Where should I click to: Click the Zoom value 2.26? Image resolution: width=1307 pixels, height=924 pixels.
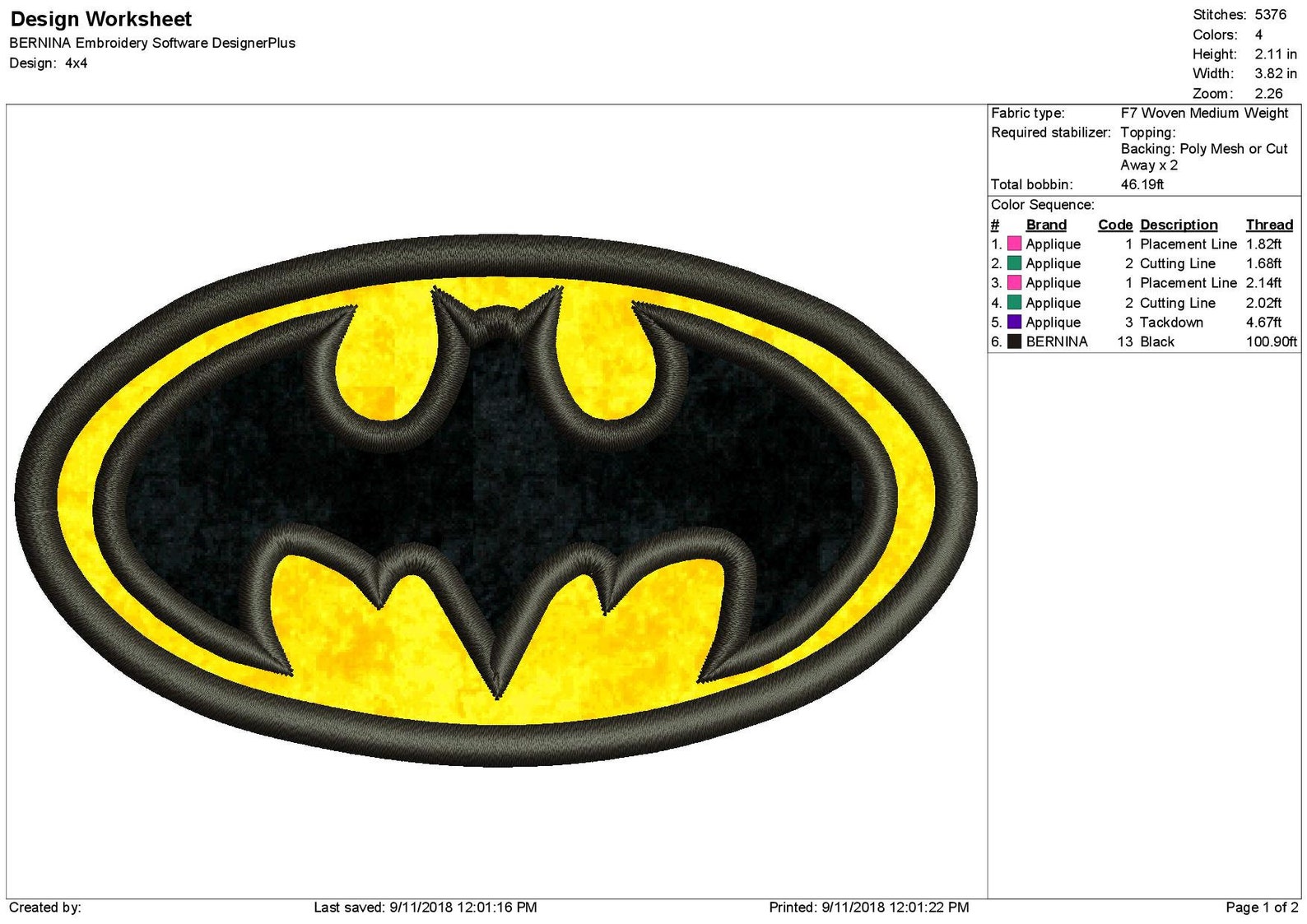coord(1268,94)
